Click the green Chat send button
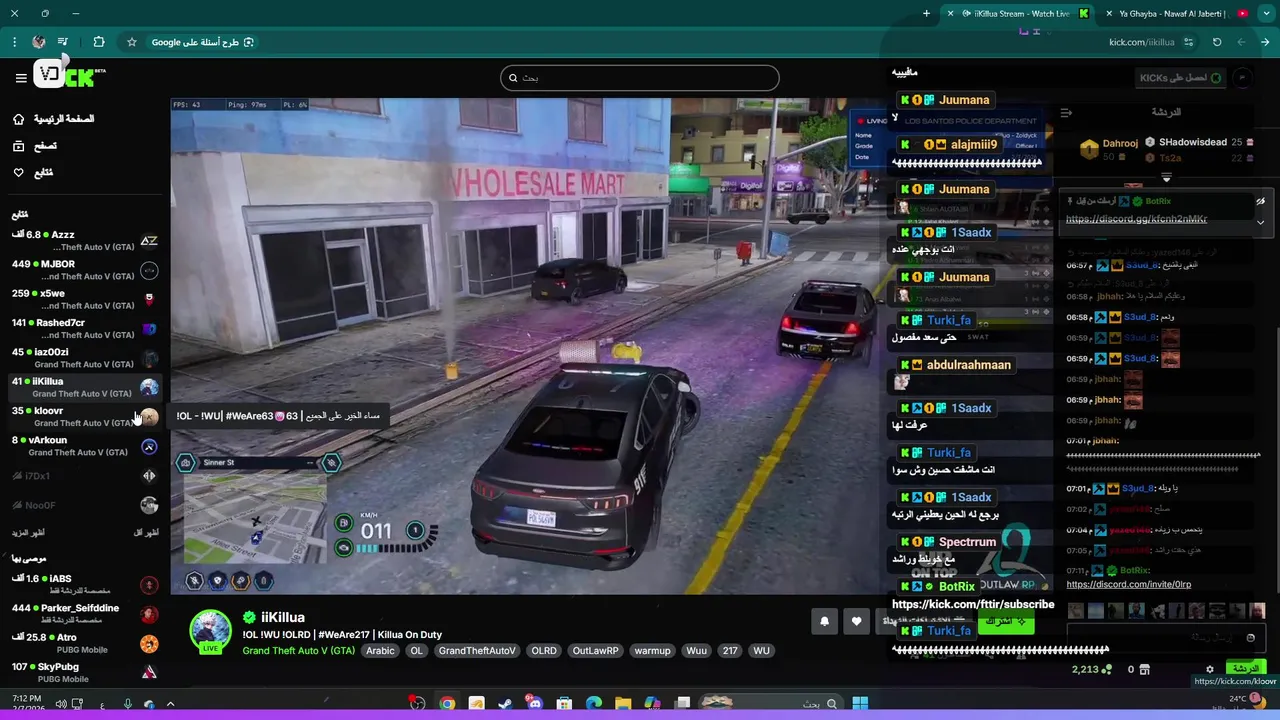The height and width of the screenshot is (720, 1280). (1245, 668)
